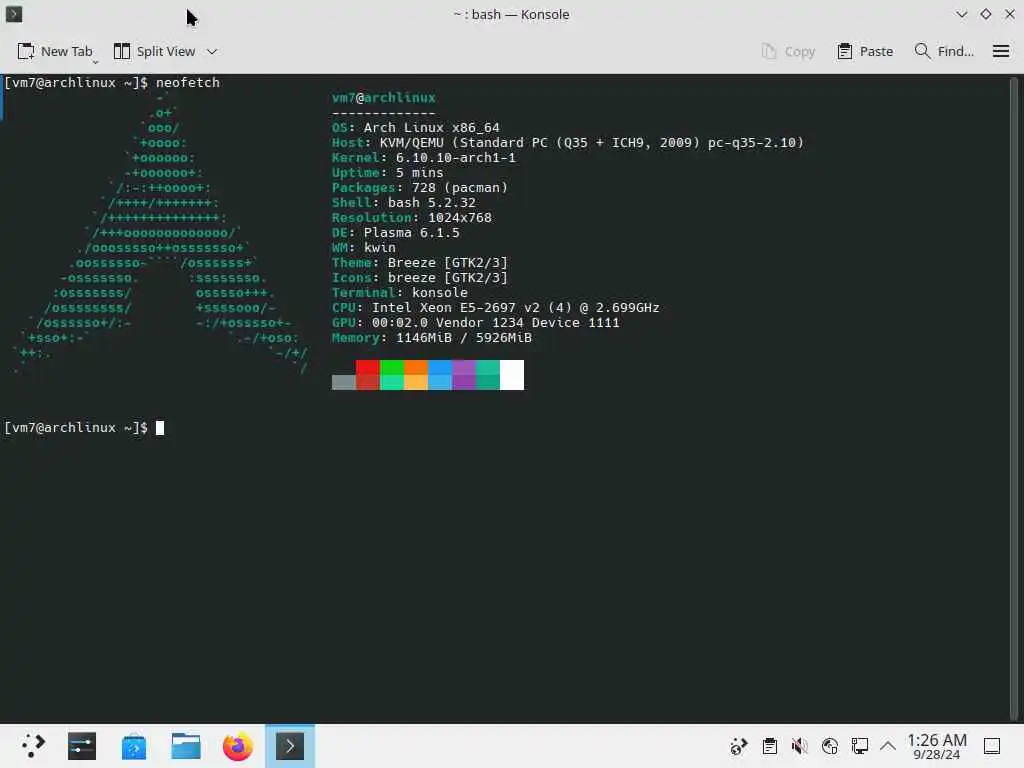Click the white color block in neofetch output
Screen dimensions: 1024x768
pos(512,375)
